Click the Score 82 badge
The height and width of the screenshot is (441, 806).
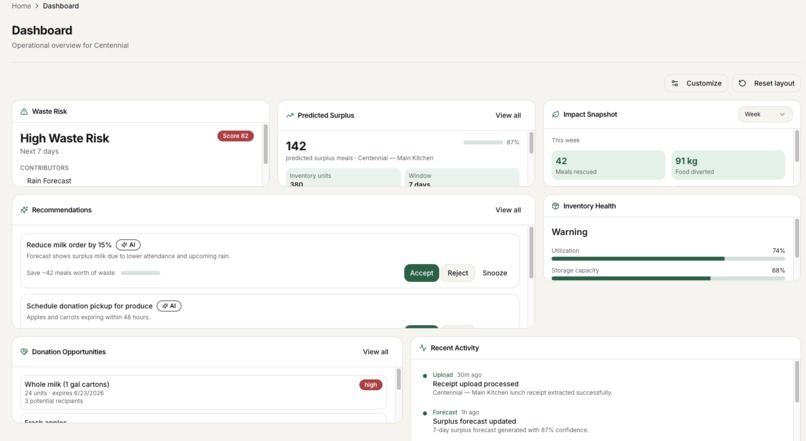tap(235, 136)
